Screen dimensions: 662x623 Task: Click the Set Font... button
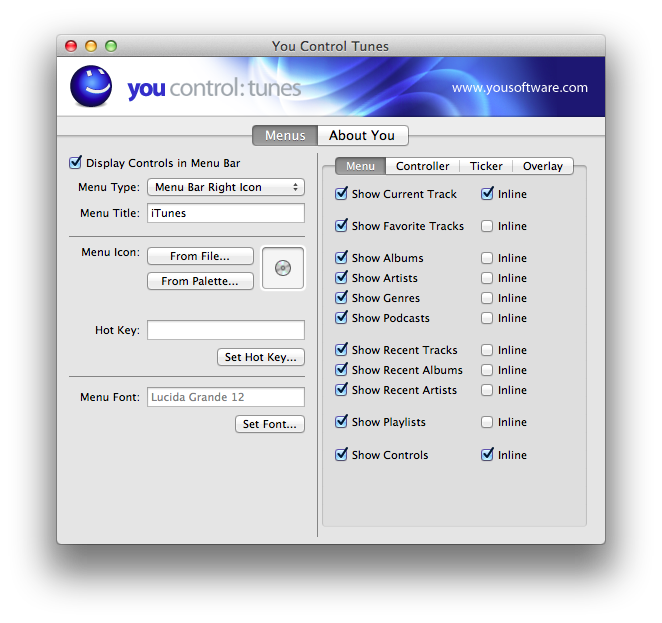(x=270, y=424)
